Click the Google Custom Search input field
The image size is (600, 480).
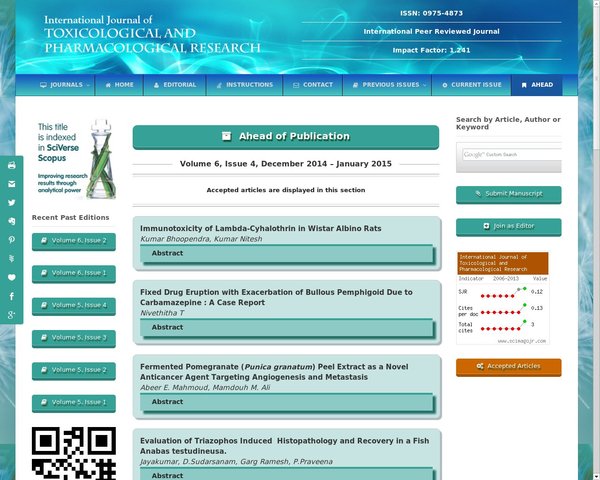pyautogui.click(x=512, y=154)
